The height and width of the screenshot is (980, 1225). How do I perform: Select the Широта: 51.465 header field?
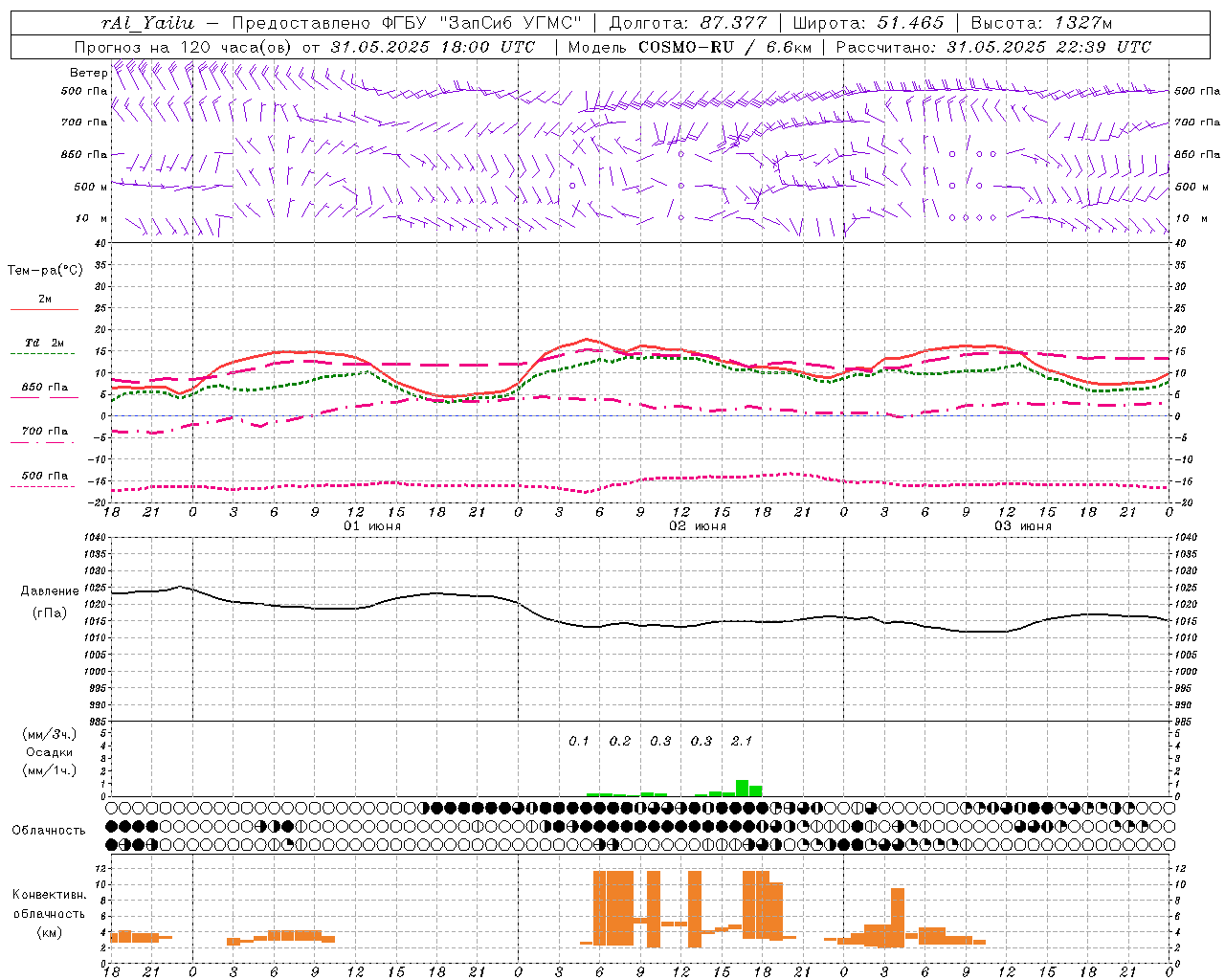[x=868, y=23]
